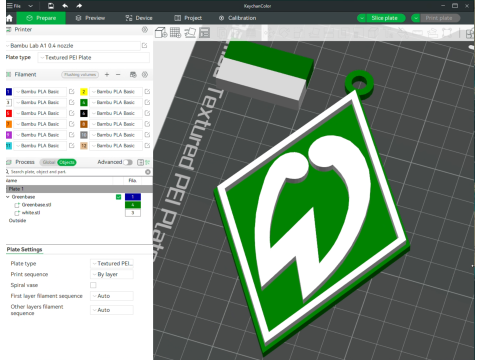Image resolution: width=480 pixels, height=360 pixels.
Task: Click the Undo arrow
Action: pyautogui.click(x=65, y=6)
